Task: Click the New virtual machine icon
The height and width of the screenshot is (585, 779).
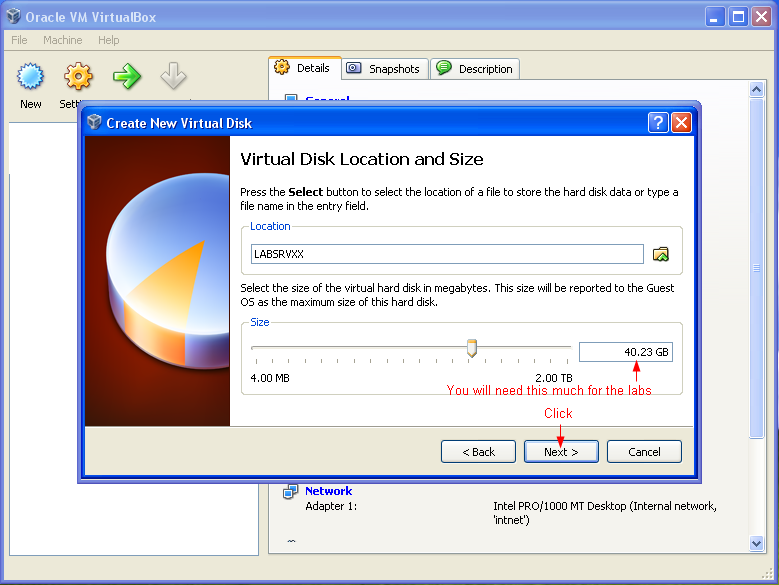Action: click(30, 76)
